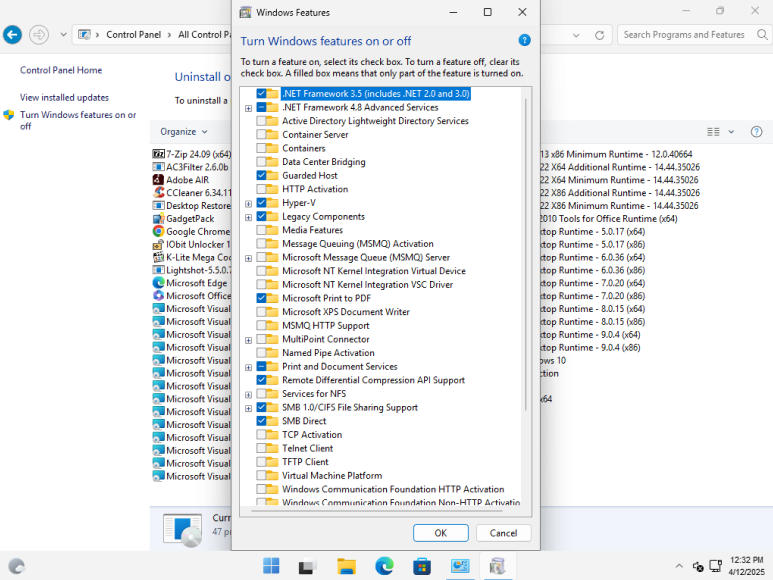
Task: Uncheck SMB Direct feature
Action: click(x=261, y=421)
